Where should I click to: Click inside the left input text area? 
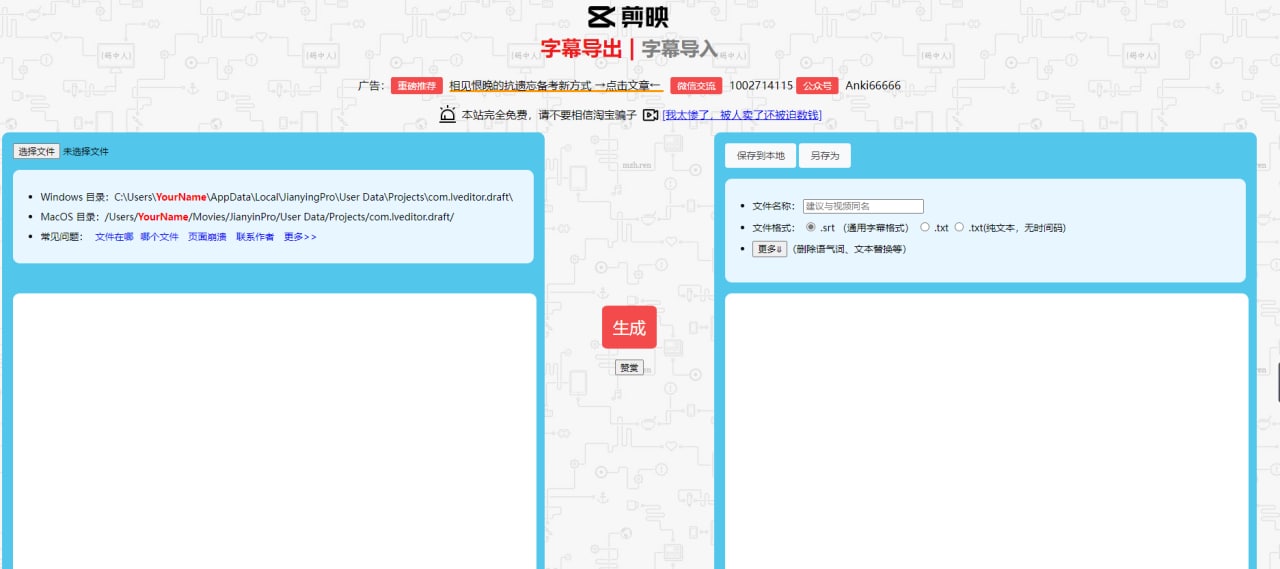275,431
